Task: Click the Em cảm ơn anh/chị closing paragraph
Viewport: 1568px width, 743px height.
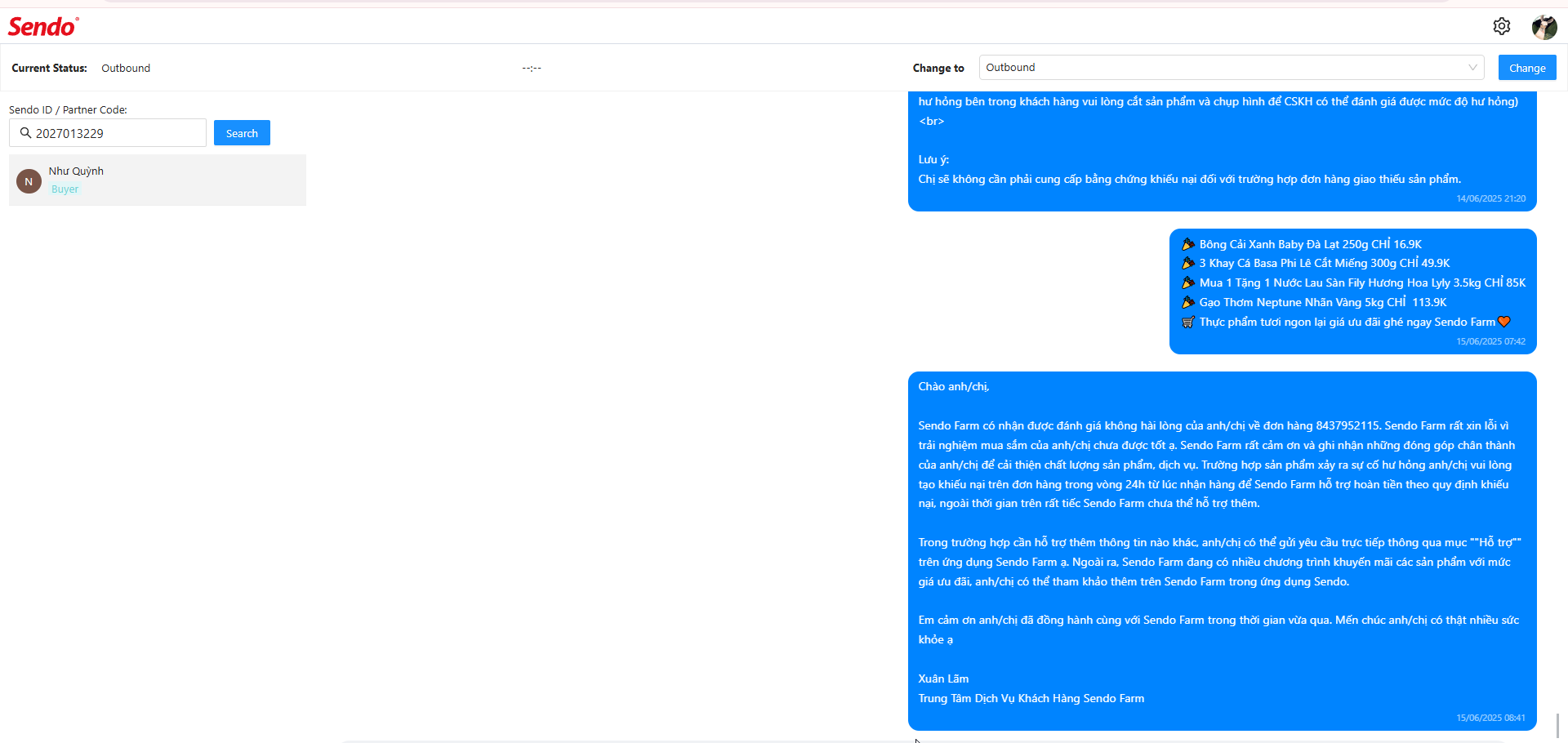Action: point(1218,630)
